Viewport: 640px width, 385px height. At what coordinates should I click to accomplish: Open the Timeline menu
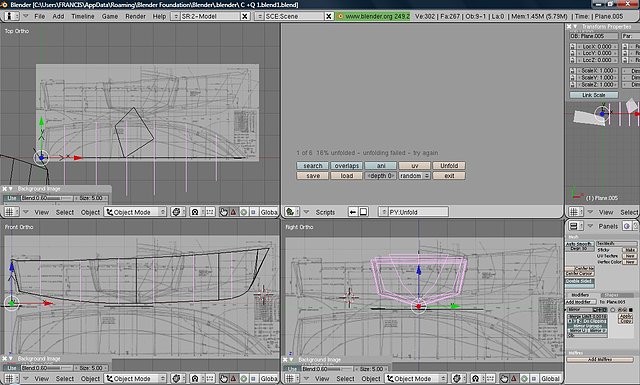[x=83, y=16]
